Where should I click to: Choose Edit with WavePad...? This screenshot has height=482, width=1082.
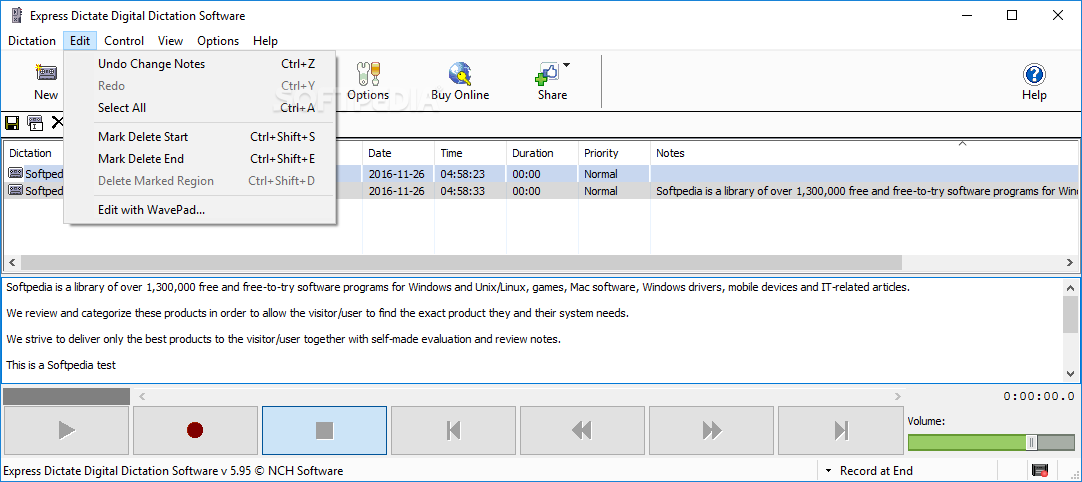click(199, 210)
